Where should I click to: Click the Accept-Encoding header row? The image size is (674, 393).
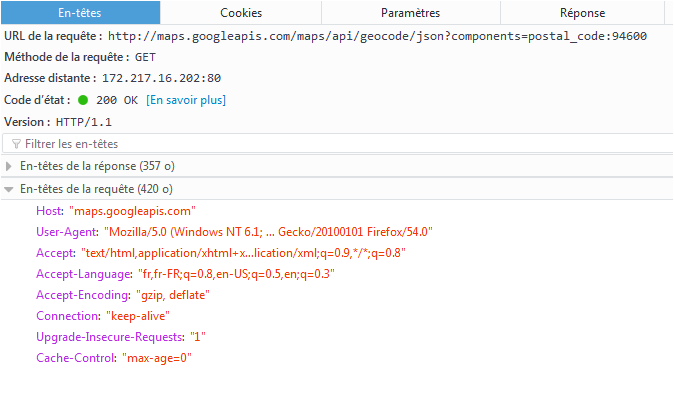(x=123, y=295)
